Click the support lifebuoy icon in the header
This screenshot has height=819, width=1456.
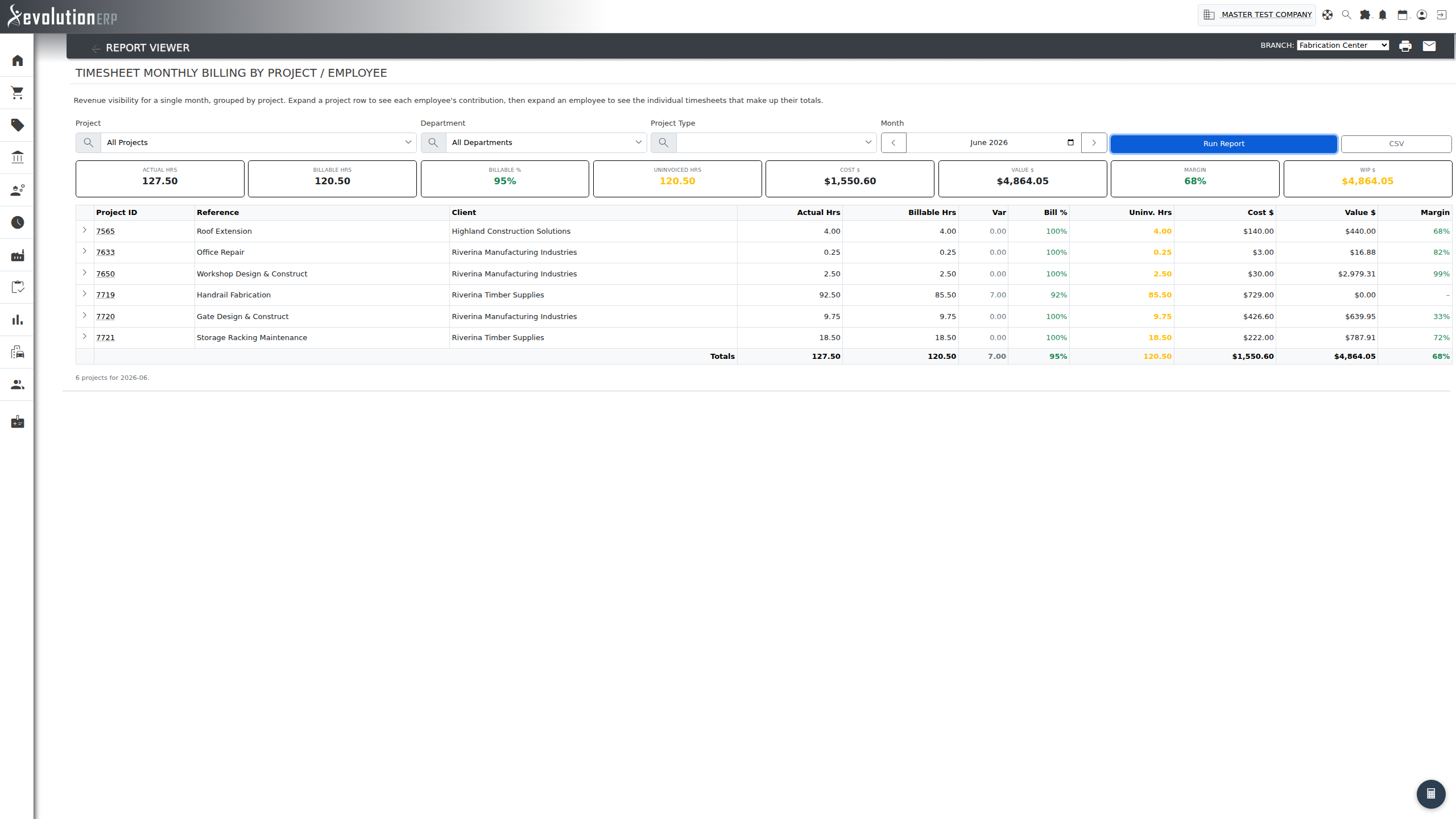(1327, 15)
